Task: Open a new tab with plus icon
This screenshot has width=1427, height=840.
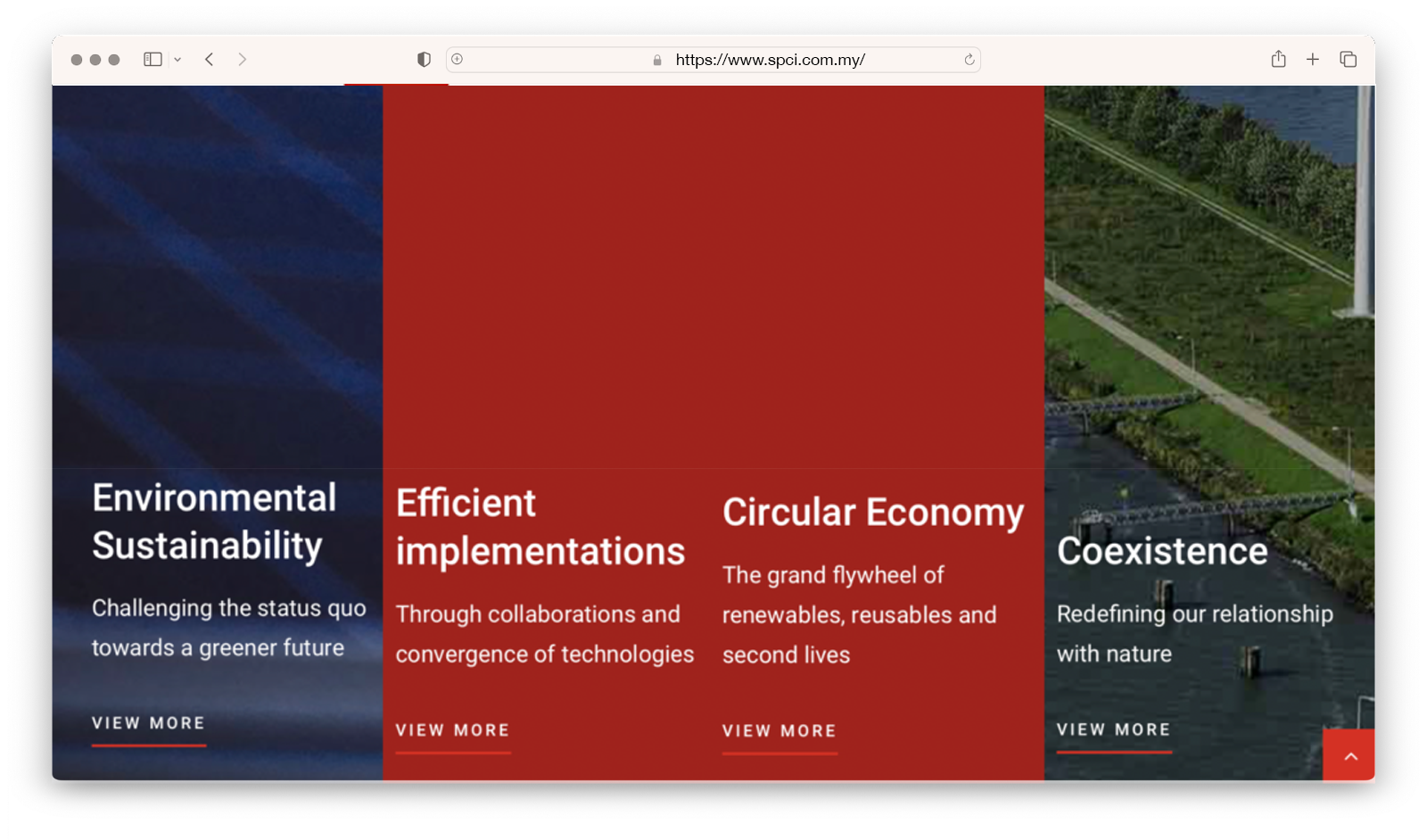Action: pos(1313,60)
